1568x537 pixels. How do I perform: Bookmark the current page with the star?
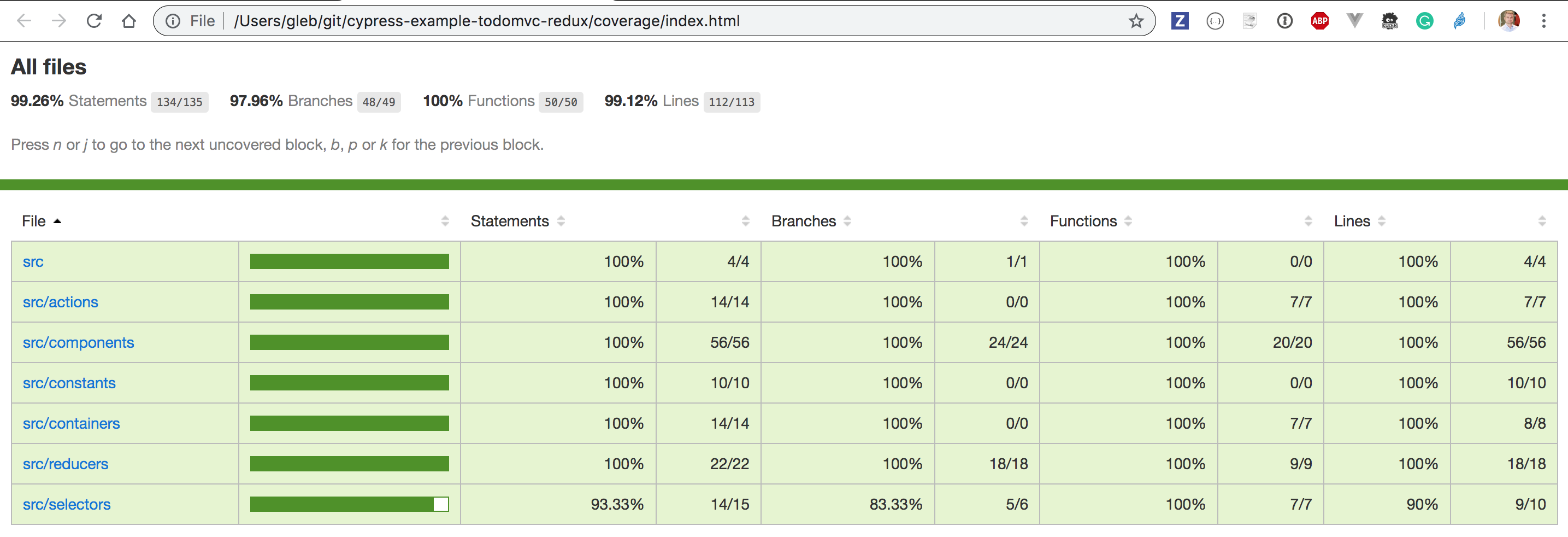click(x=1136, y=21)
